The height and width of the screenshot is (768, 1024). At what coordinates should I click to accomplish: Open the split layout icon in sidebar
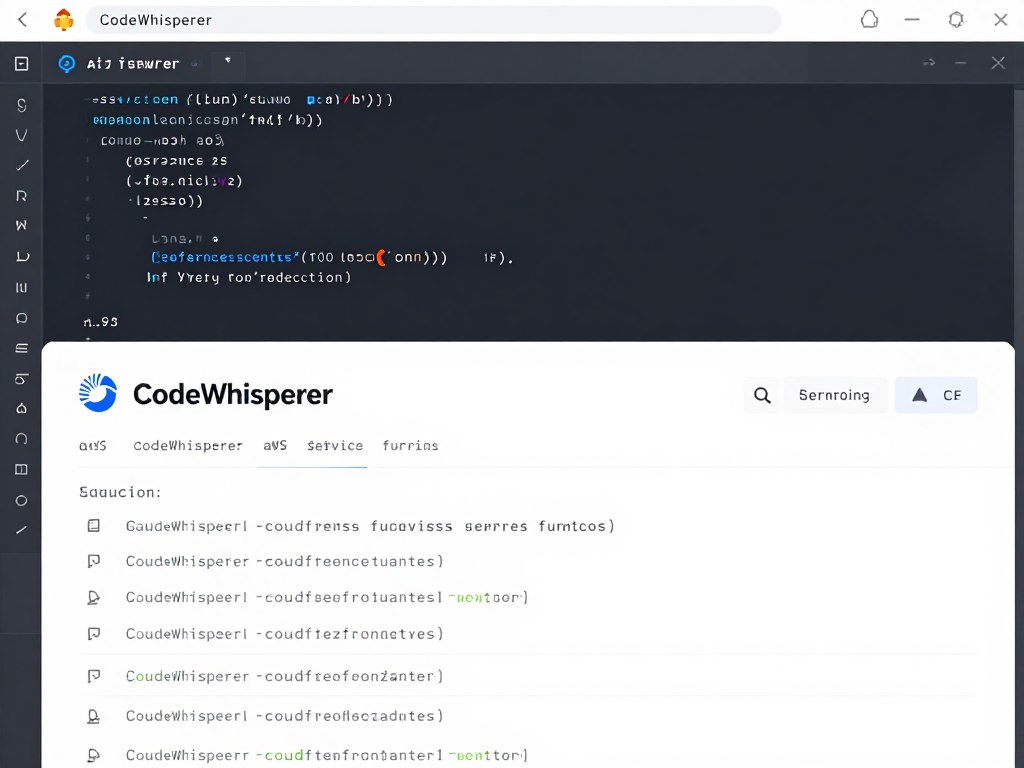[22, 470]
